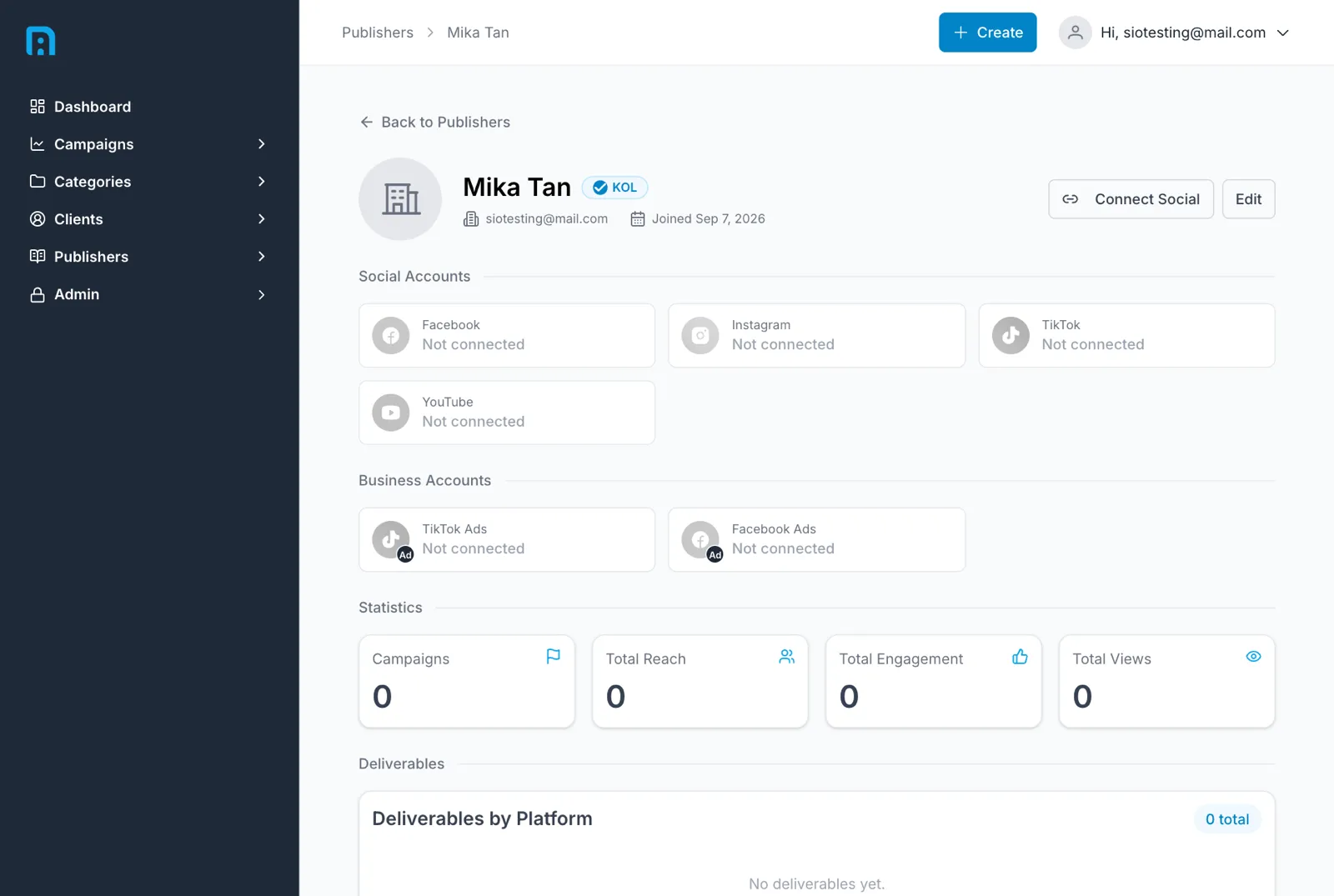The image size is (1334, 896).
Task: Click the people icon on Total Reach card
Action: click(787, 657)
